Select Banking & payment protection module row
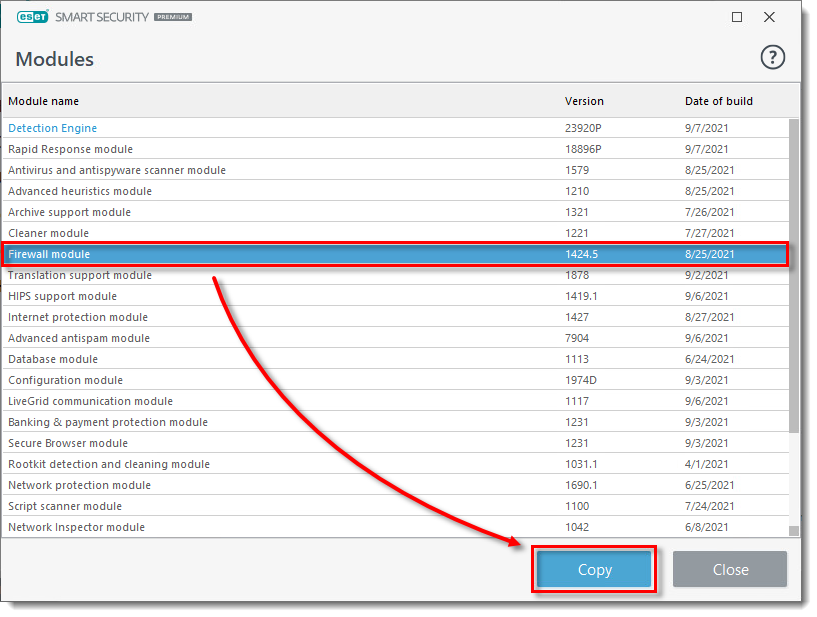Viewport: 817px width, 617px height. click(x=396, y=422)
